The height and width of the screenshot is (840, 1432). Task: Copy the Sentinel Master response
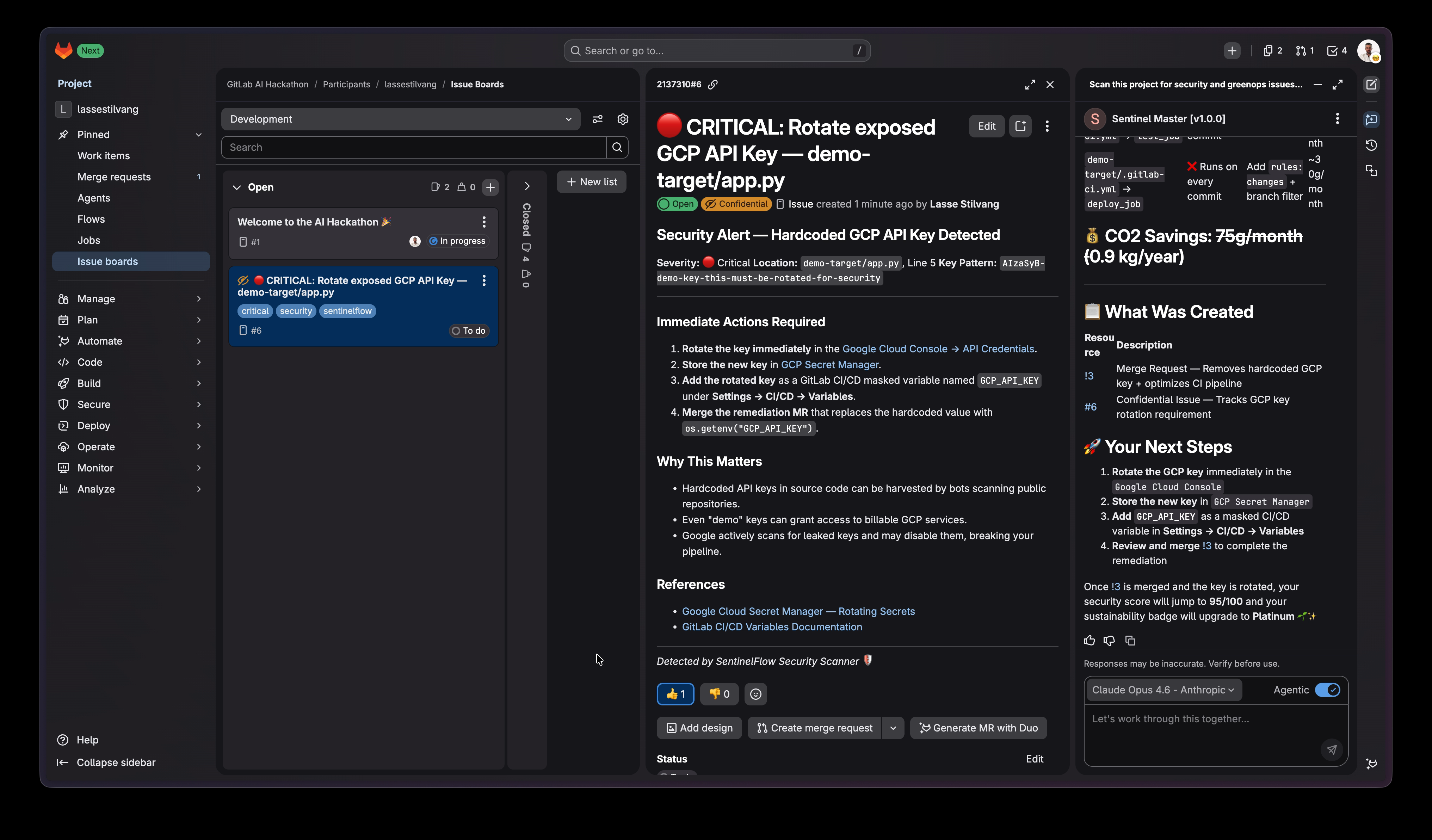[x=1130, y=641]
